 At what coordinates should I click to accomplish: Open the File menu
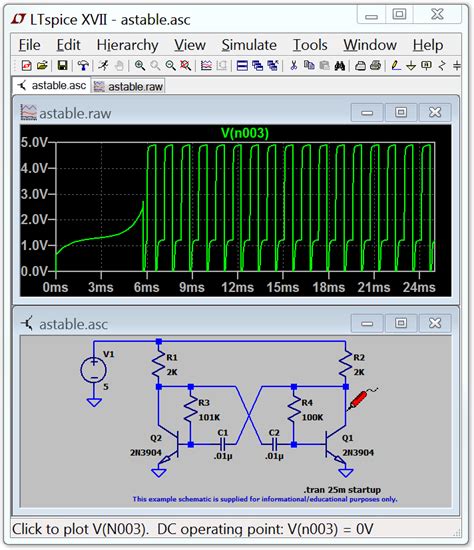[x=29, y=45]
